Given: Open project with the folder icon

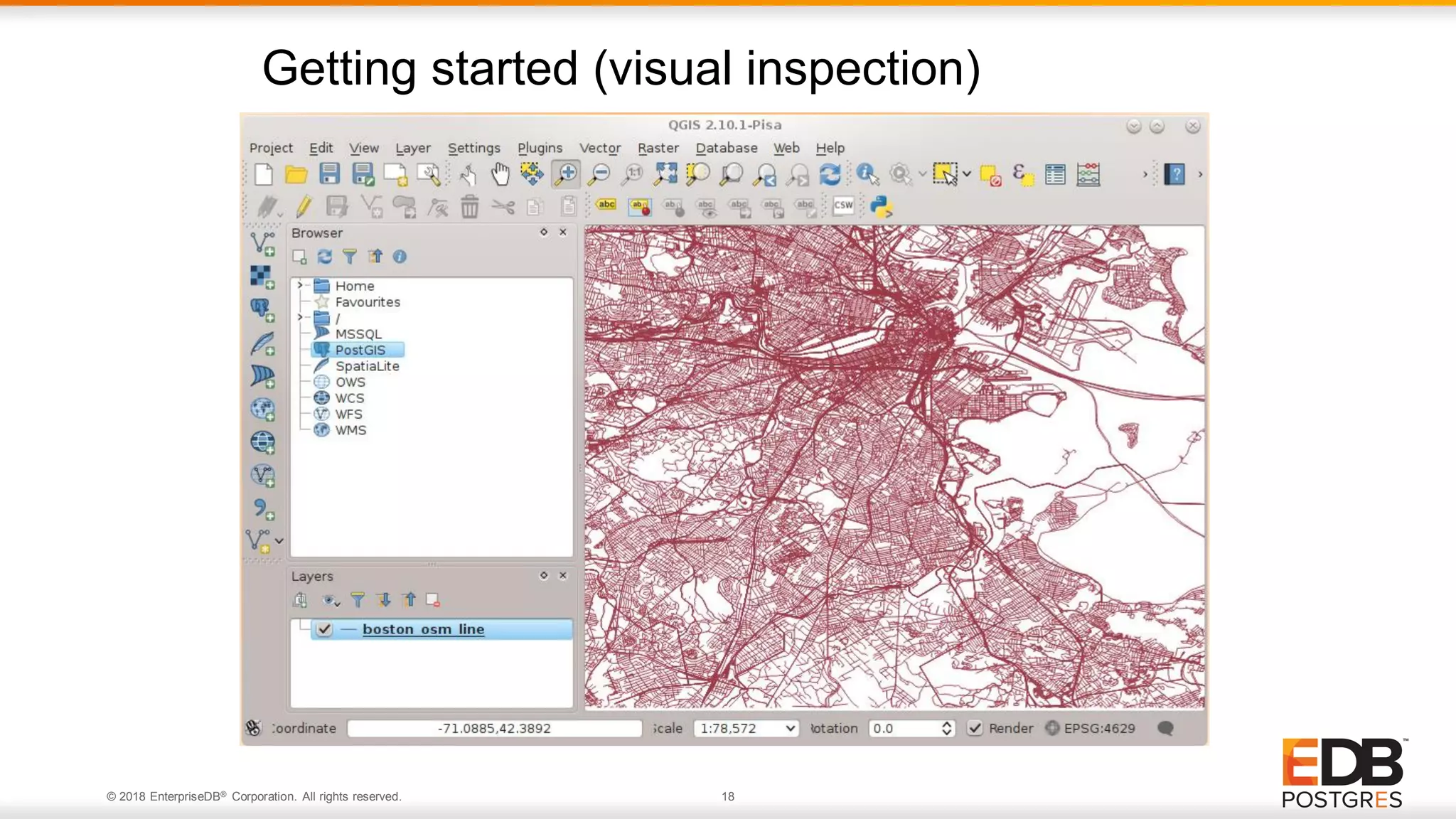Looking at the screenshot, I should [x=296, y=174].
